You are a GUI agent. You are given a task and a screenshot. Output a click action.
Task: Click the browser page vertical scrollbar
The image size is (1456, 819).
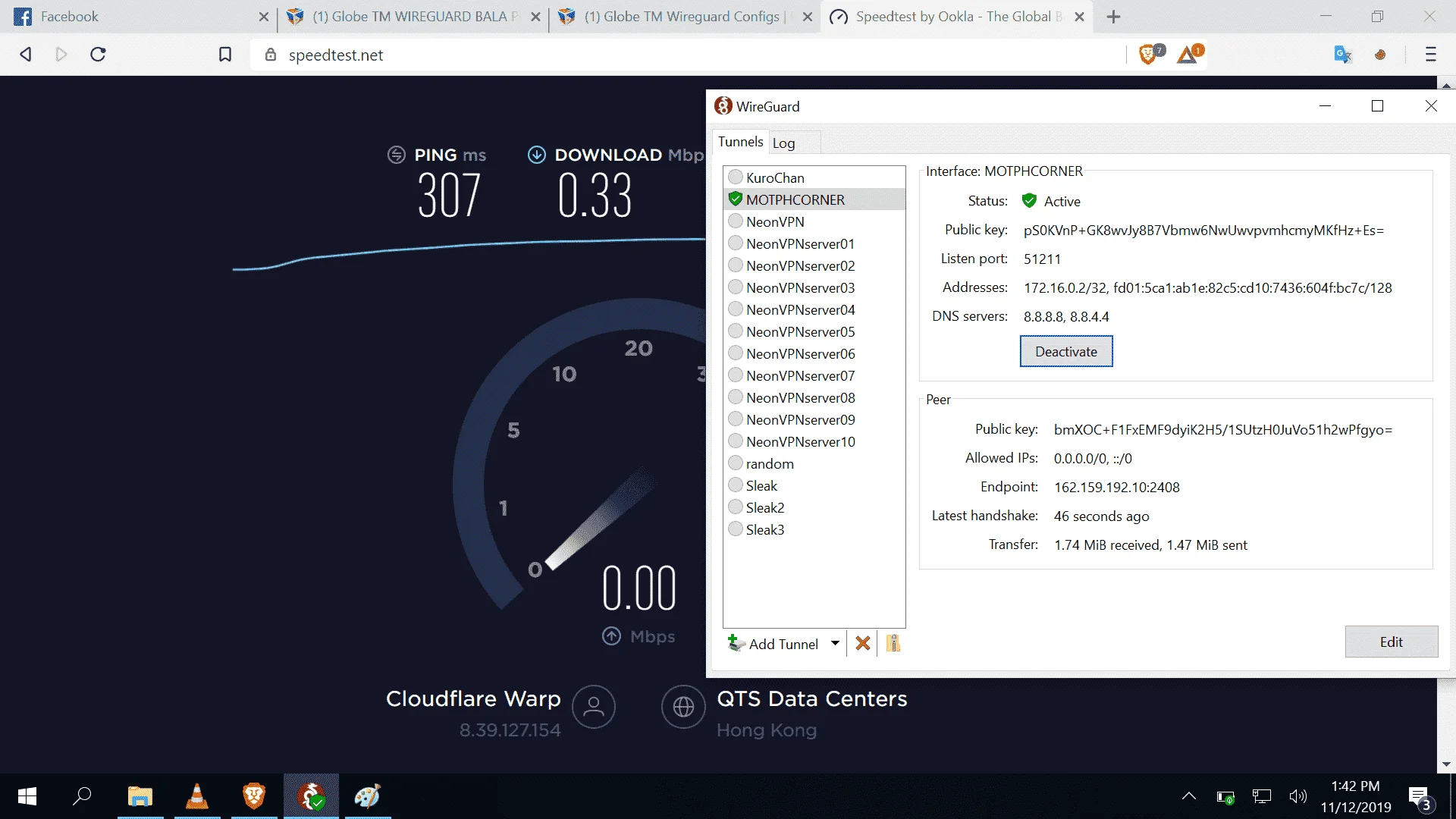click(1446, 425)
